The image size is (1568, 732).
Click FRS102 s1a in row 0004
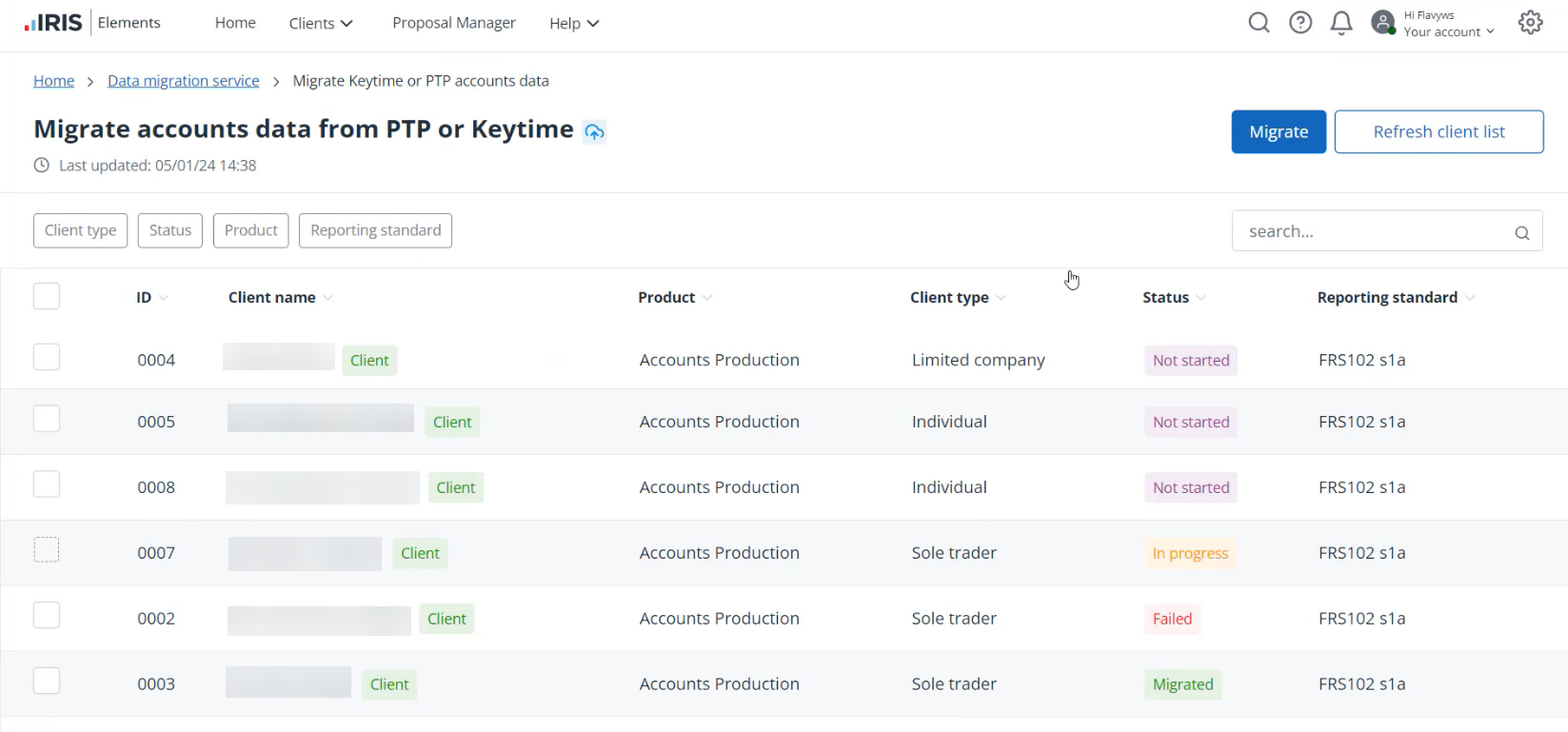click(x=1361, y=361)
